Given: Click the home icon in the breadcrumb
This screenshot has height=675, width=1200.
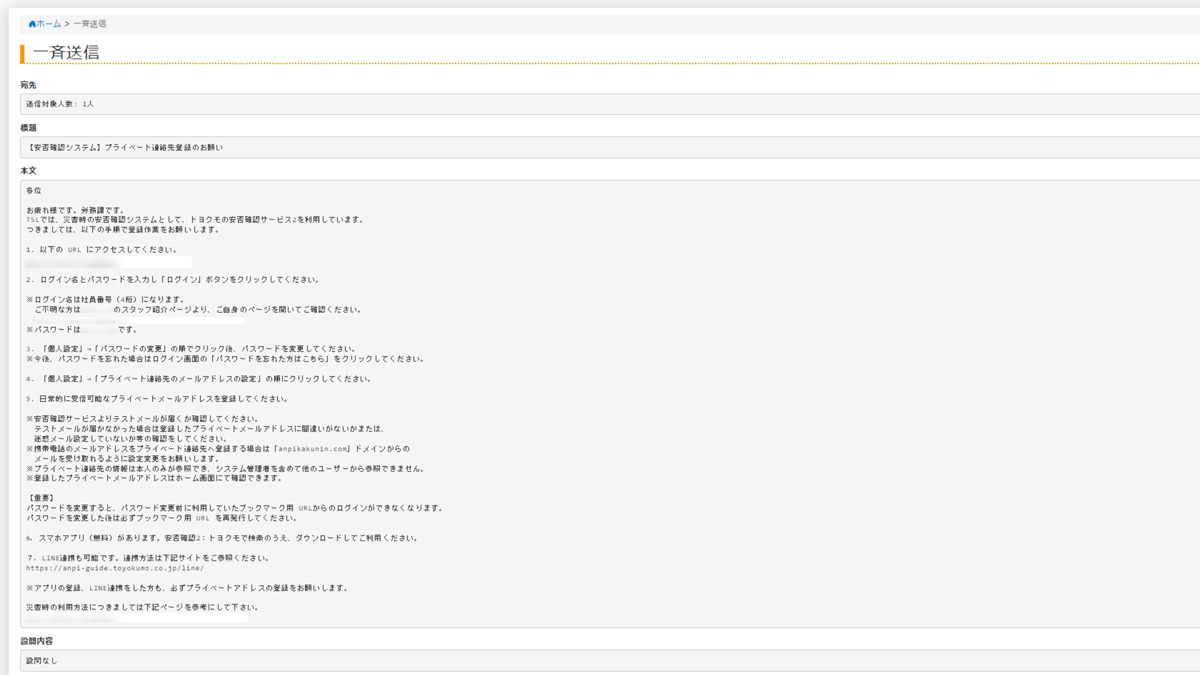Looking at the screenshot, I should point(32,23).
